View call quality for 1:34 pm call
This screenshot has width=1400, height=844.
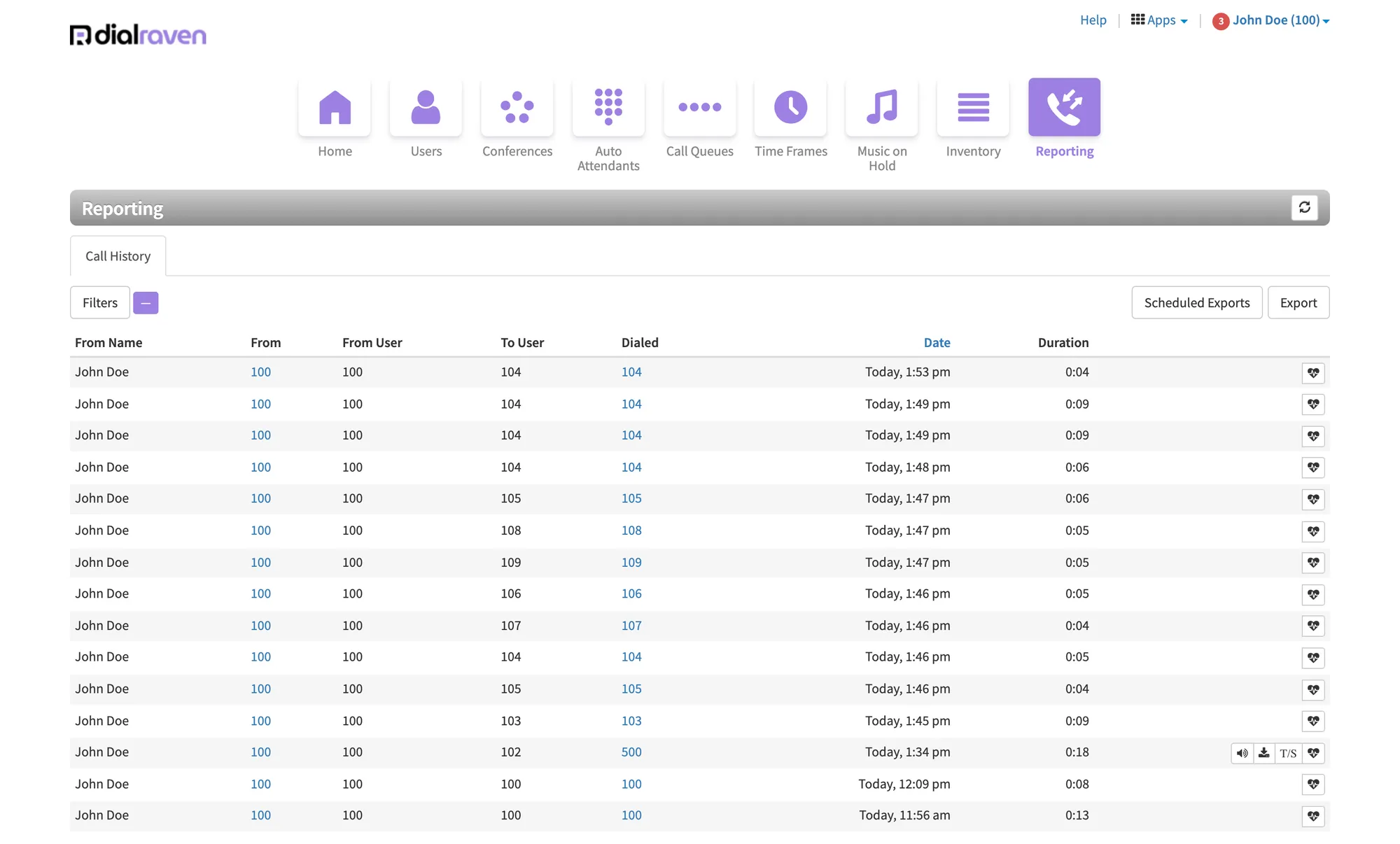[x=1313, y=753]
